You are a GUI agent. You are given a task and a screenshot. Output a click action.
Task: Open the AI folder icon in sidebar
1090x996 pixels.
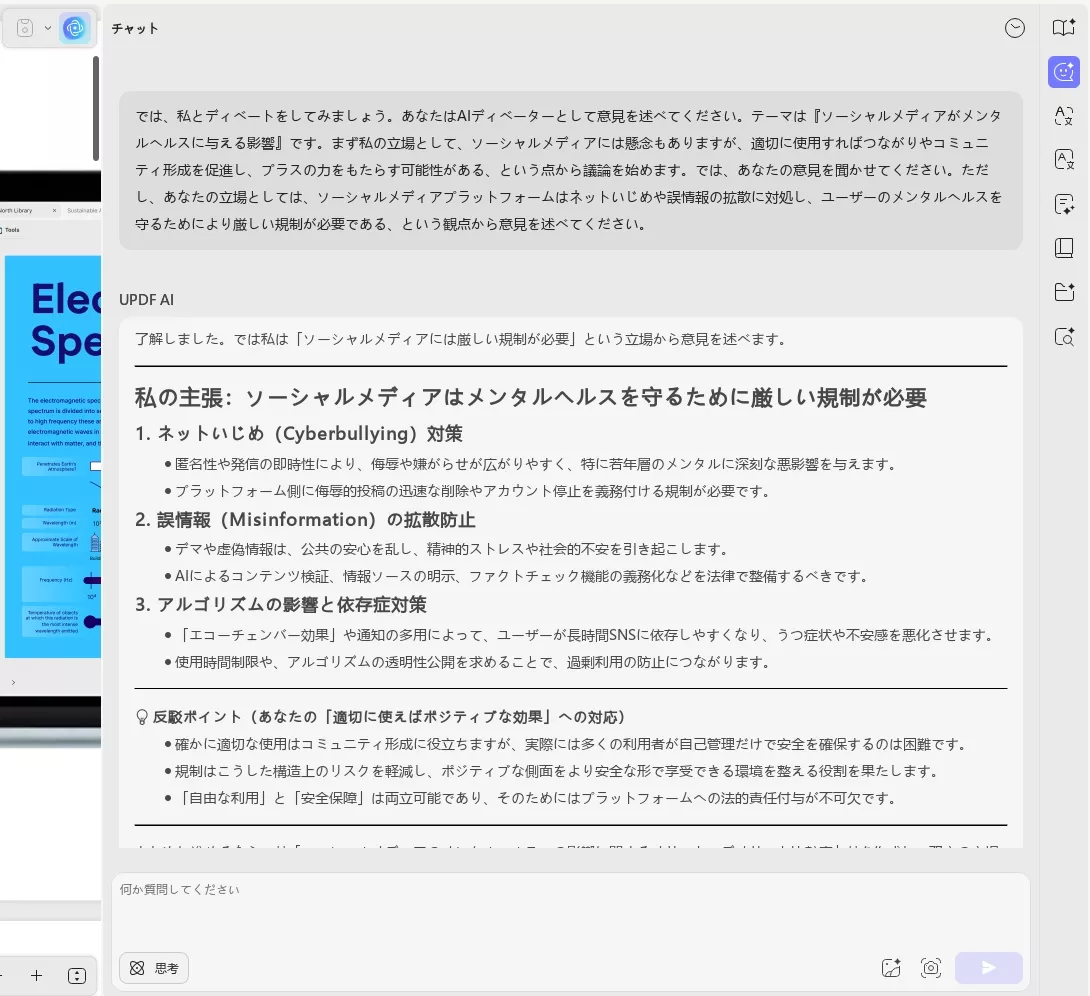pos(1064,292)
